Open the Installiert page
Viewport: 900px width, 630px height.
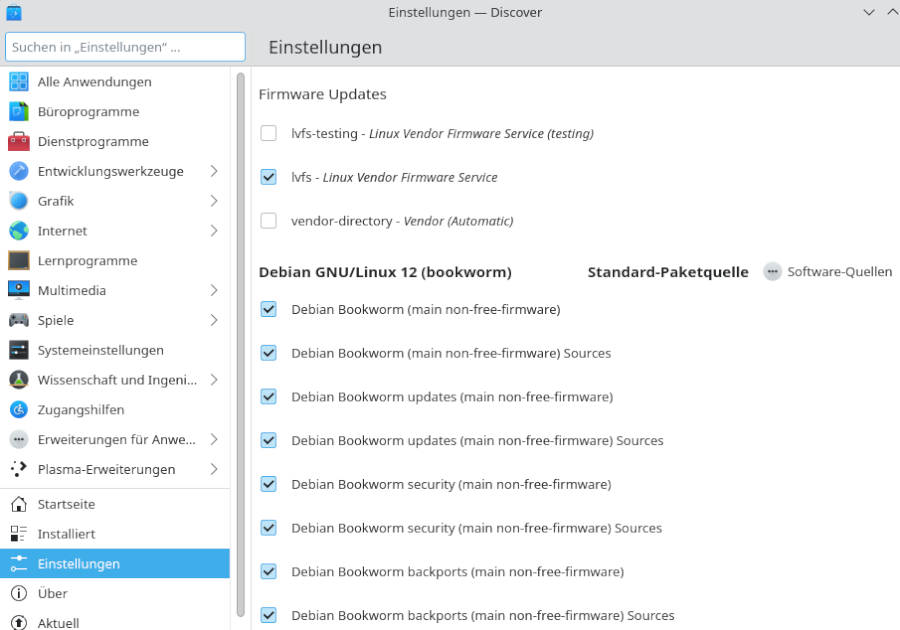pos(115,534)
